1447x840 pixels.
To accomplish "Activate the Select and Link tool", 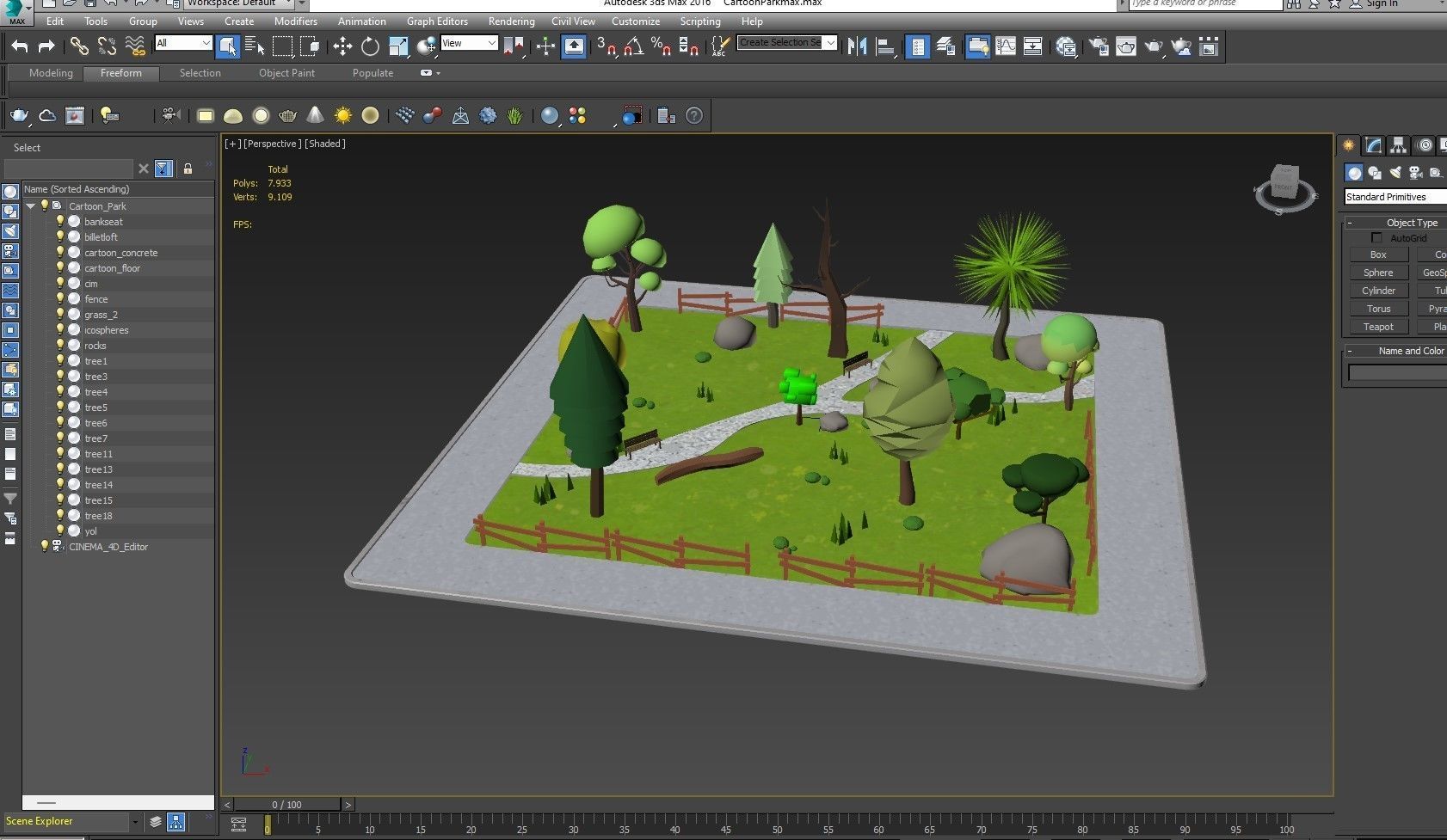I will coord(79,46).
